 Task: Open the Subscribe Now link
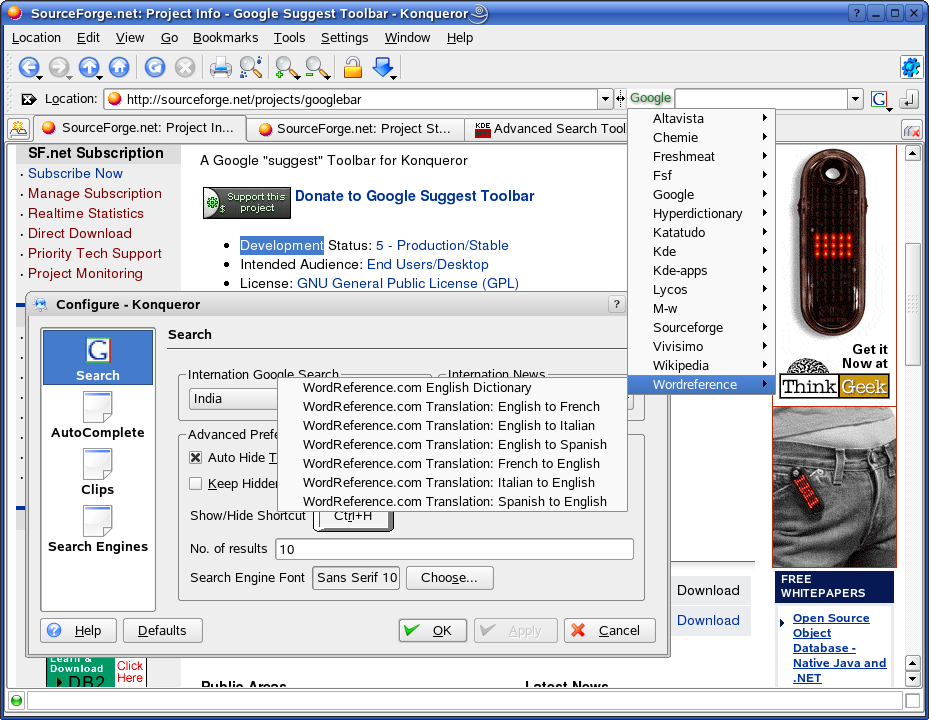click(75, 174)
